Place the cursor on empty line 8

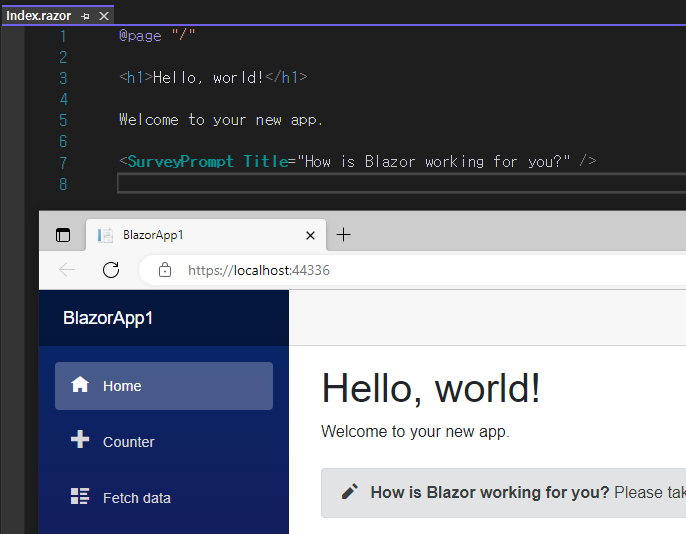402,183
